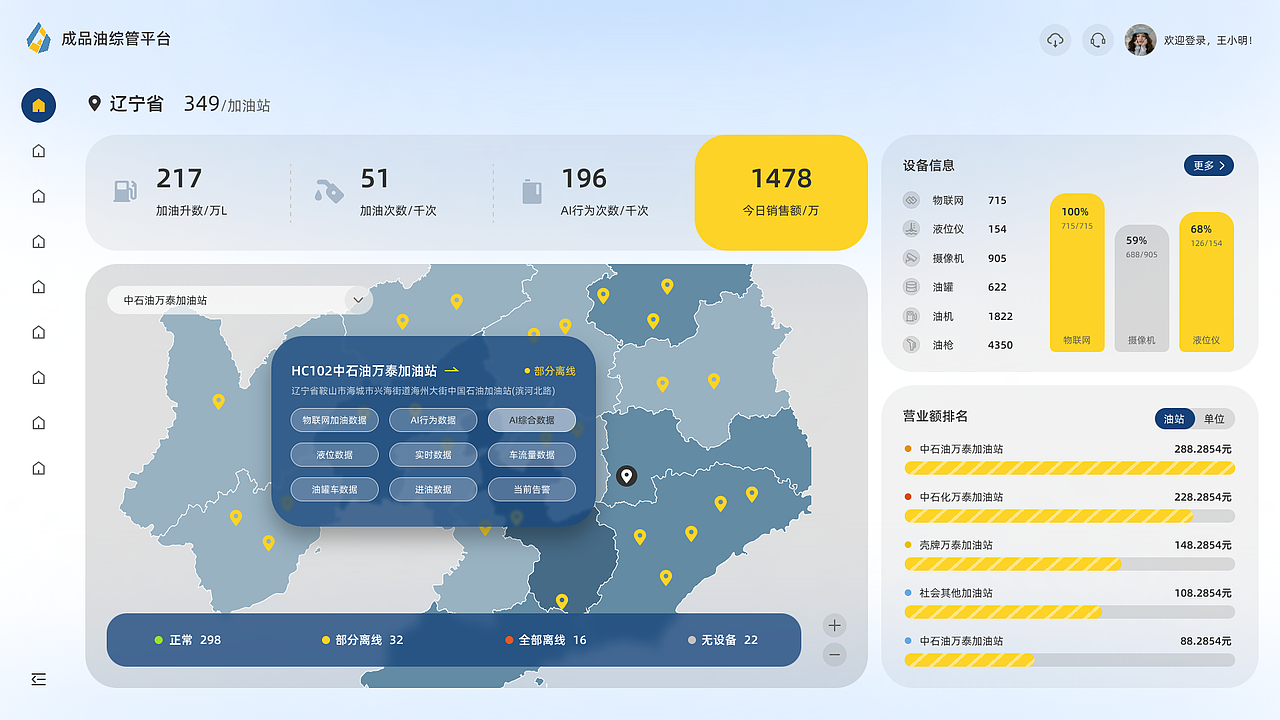Click progress bar under 社会其他加油站
Viewport: 1280px width, 720px height.
[x=1069, y=612]
